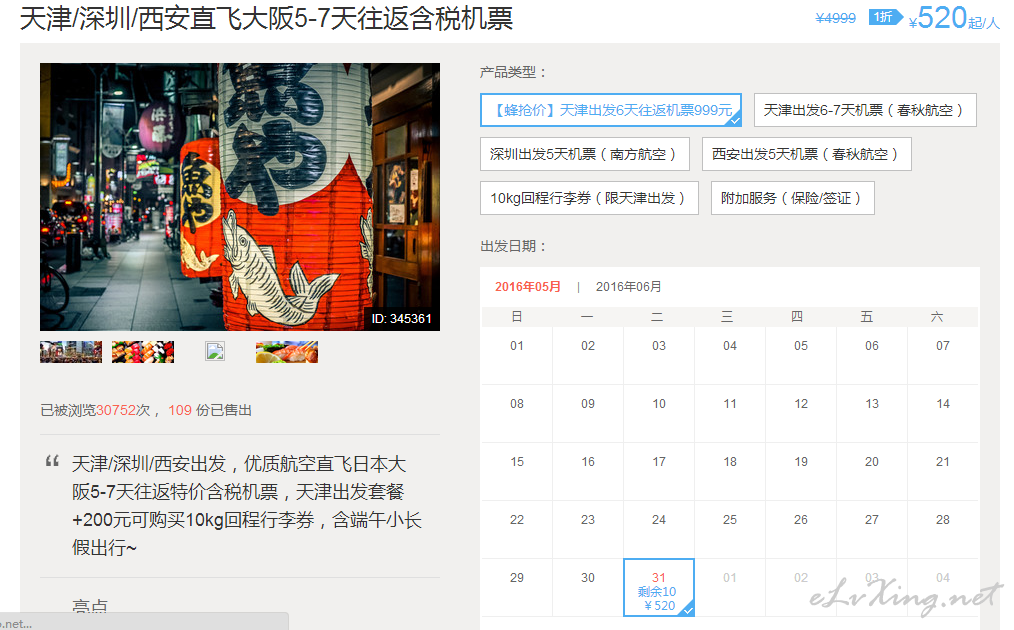Click the page title 天津/深圳/西安直飞大阪
This screenshot has height=630, width=1014.
click(x=266, y=18)
